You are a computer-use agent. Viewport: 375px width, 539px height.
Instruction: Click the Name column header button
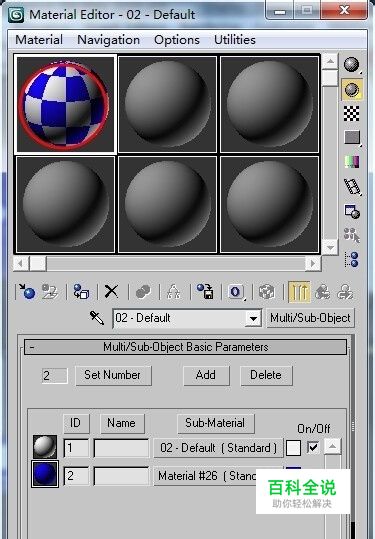[x=122, y=423]
